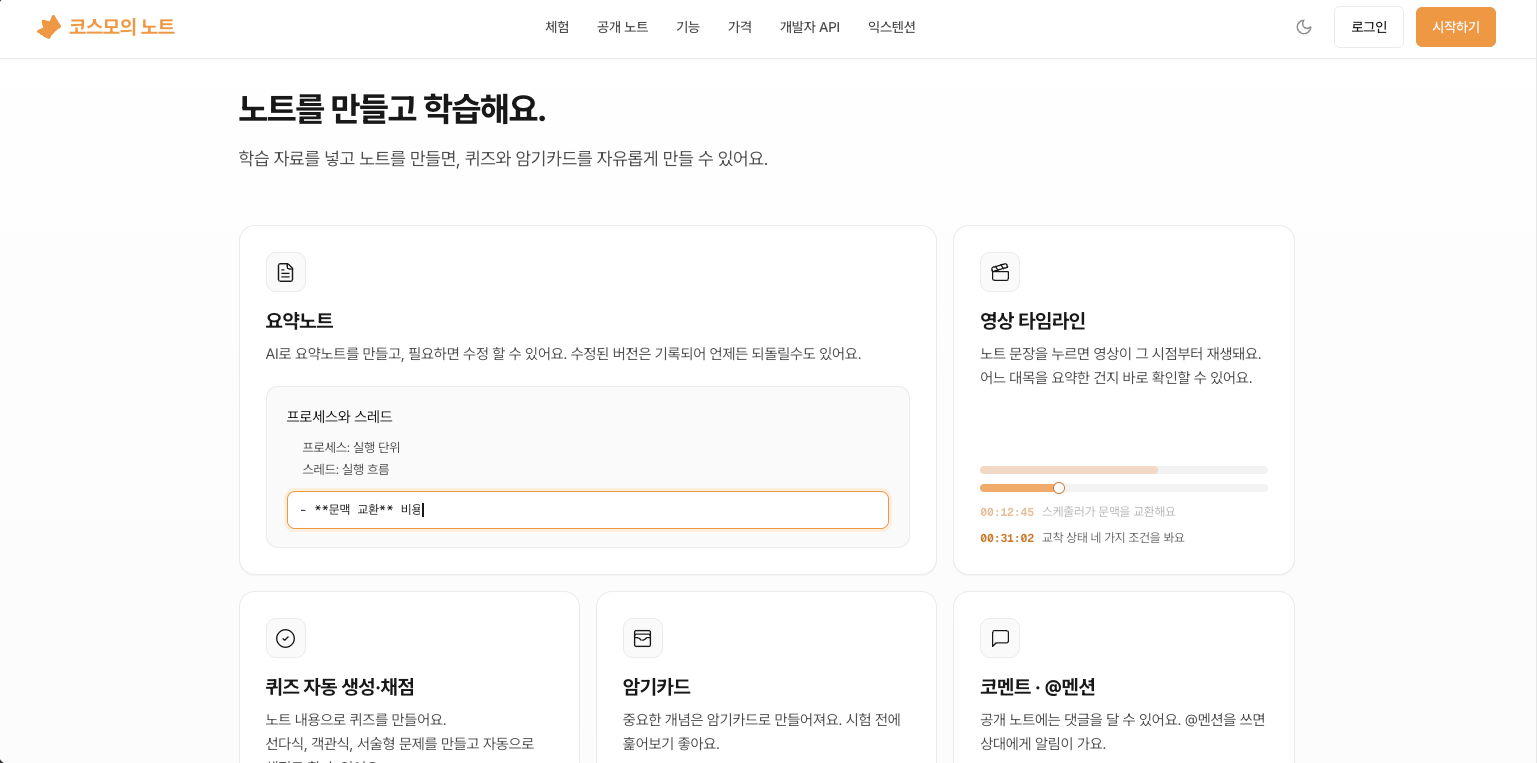This screenshot has height=763, width=1537.
Task: Click the 퀴즈 자동 생성·채점 heading
Action: [340, 687]
